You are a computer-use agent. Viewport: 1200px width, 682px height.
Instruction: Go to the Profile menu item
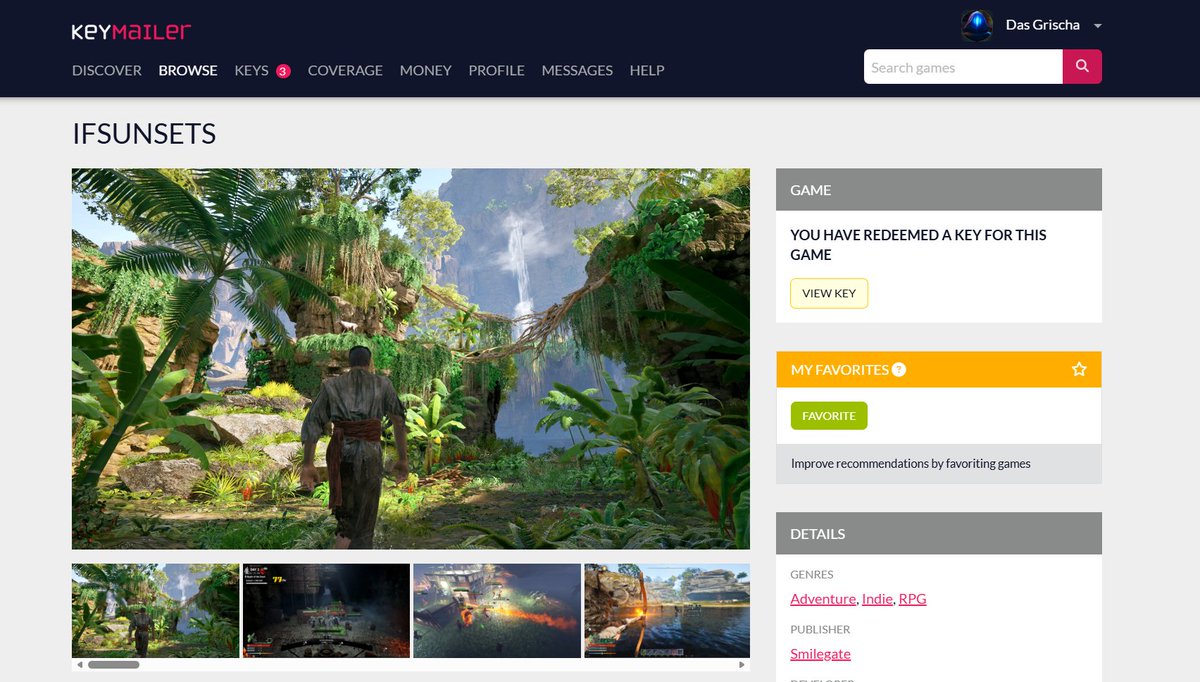(x=497, y=70)
